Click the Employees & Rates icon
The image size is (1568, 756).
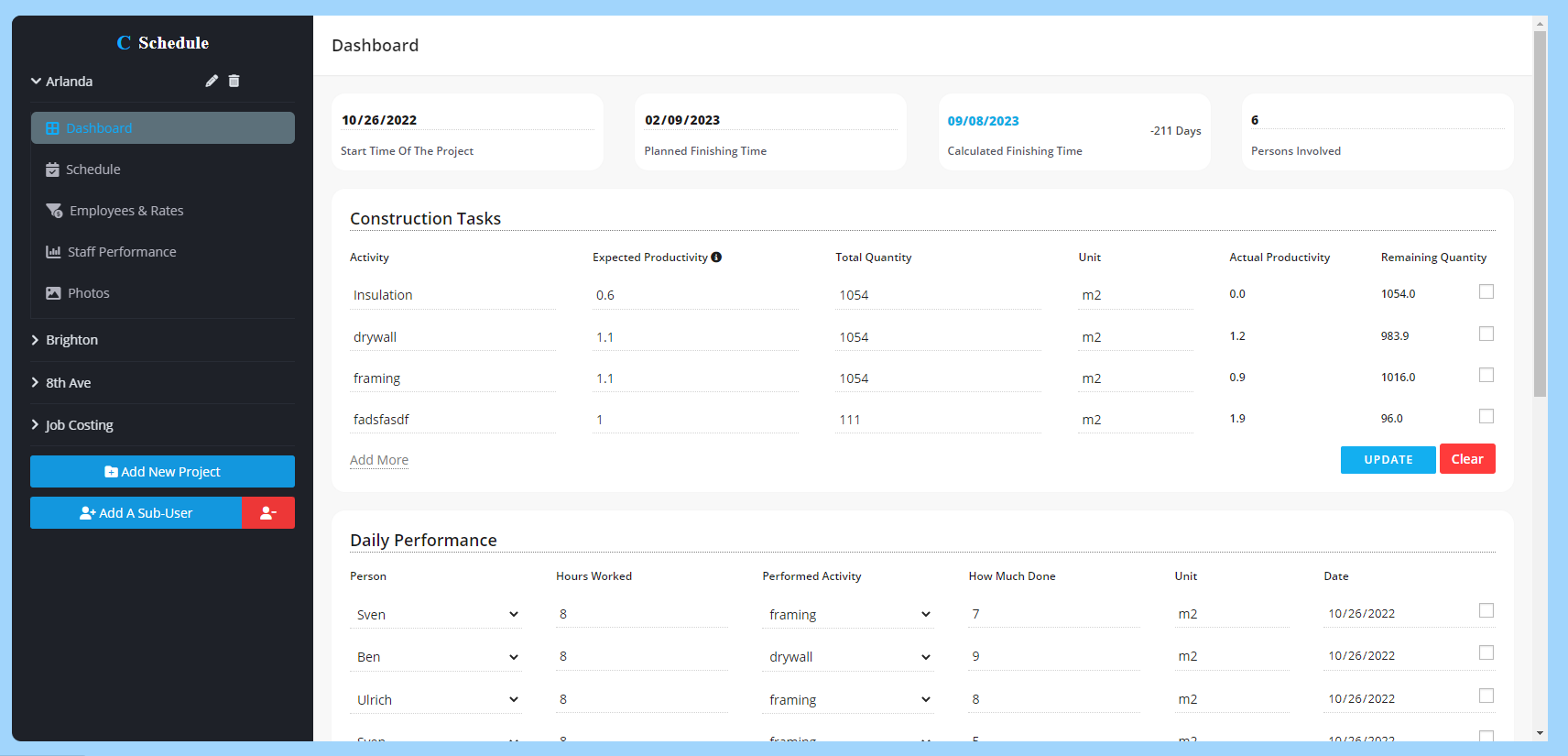point(54,211)
